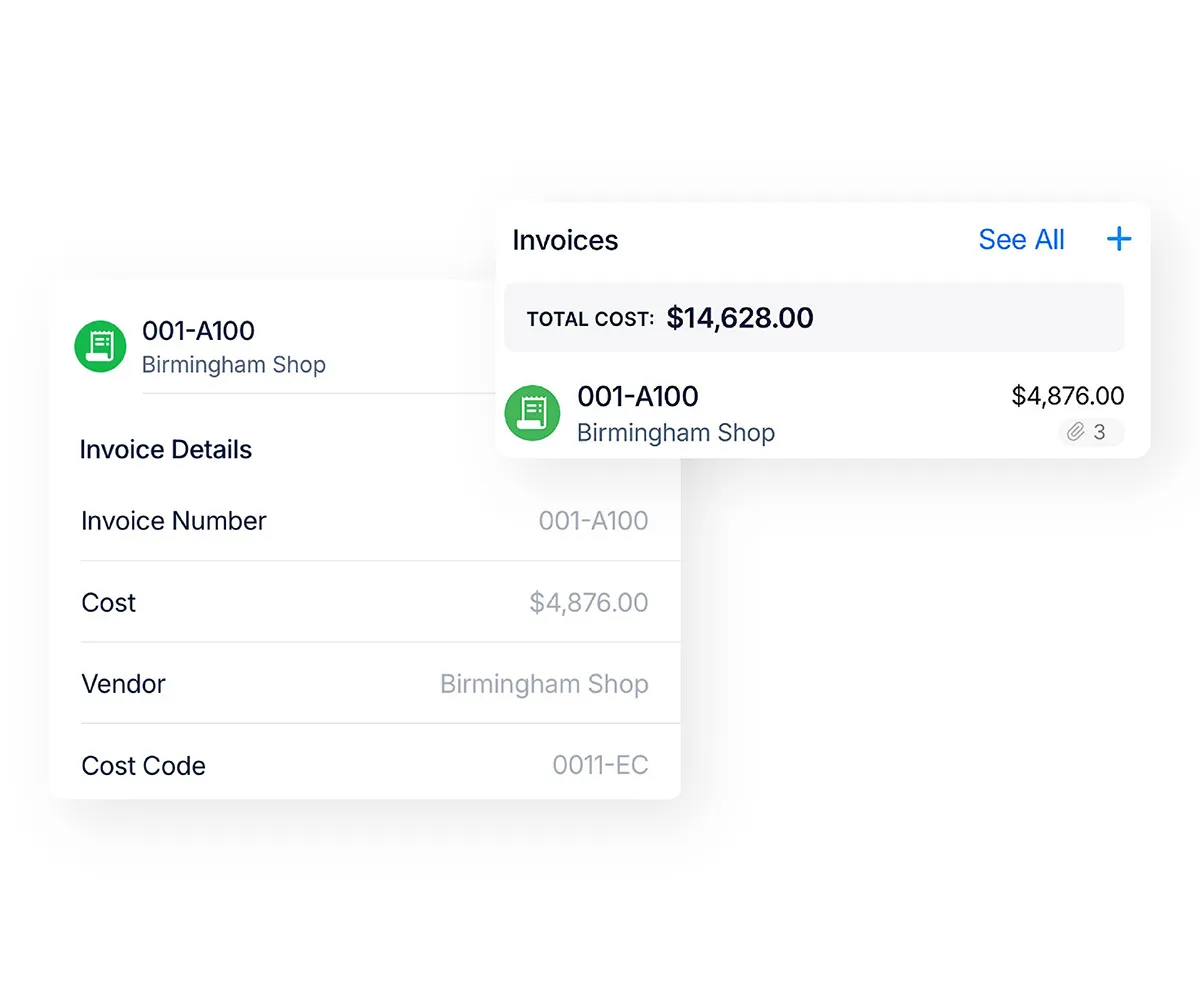Select the paperclip badge showing 3 attachments
The height and width of the screenshot is (998, 1200).
point(1090,432)
